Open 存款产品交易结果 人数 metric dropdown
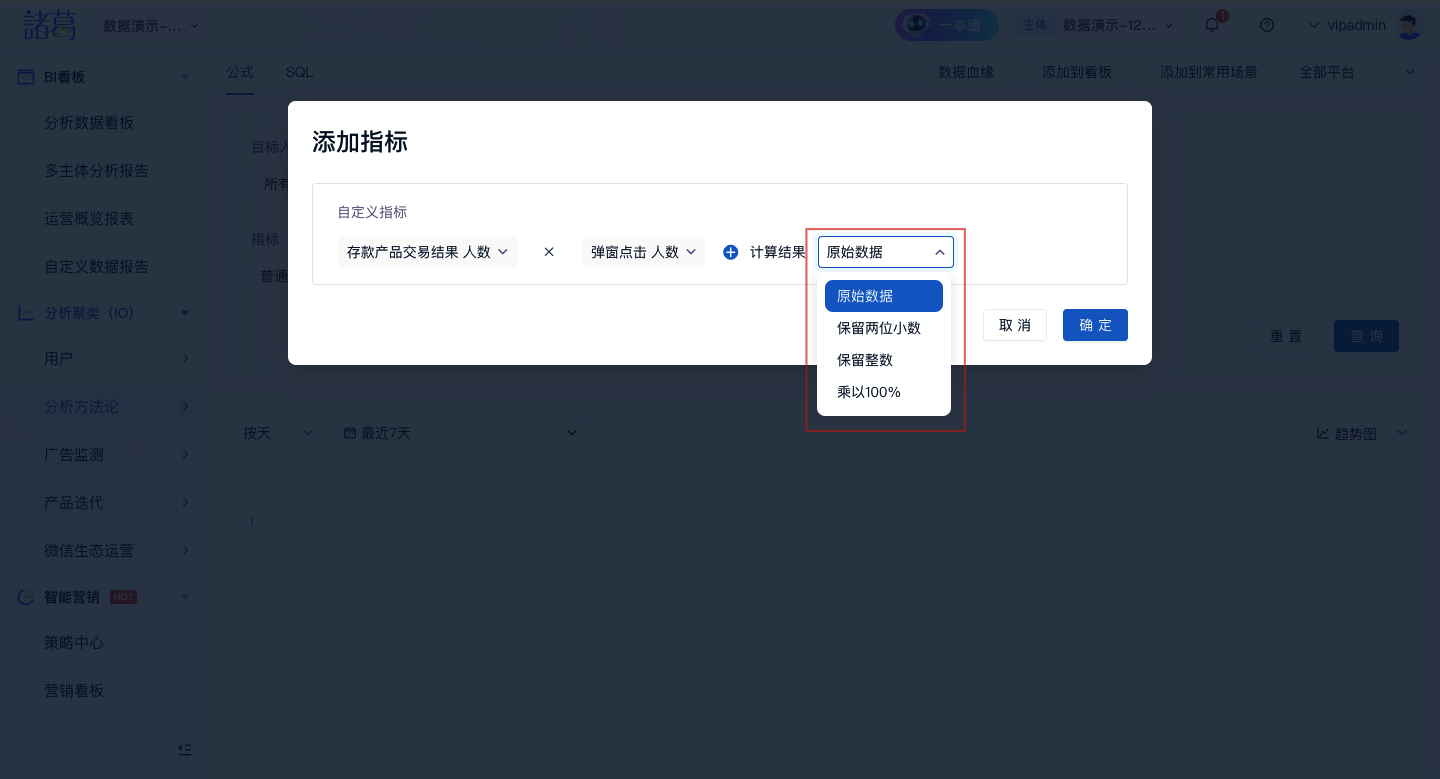Screen dimensions: 1440x779 tap(427, 252)
